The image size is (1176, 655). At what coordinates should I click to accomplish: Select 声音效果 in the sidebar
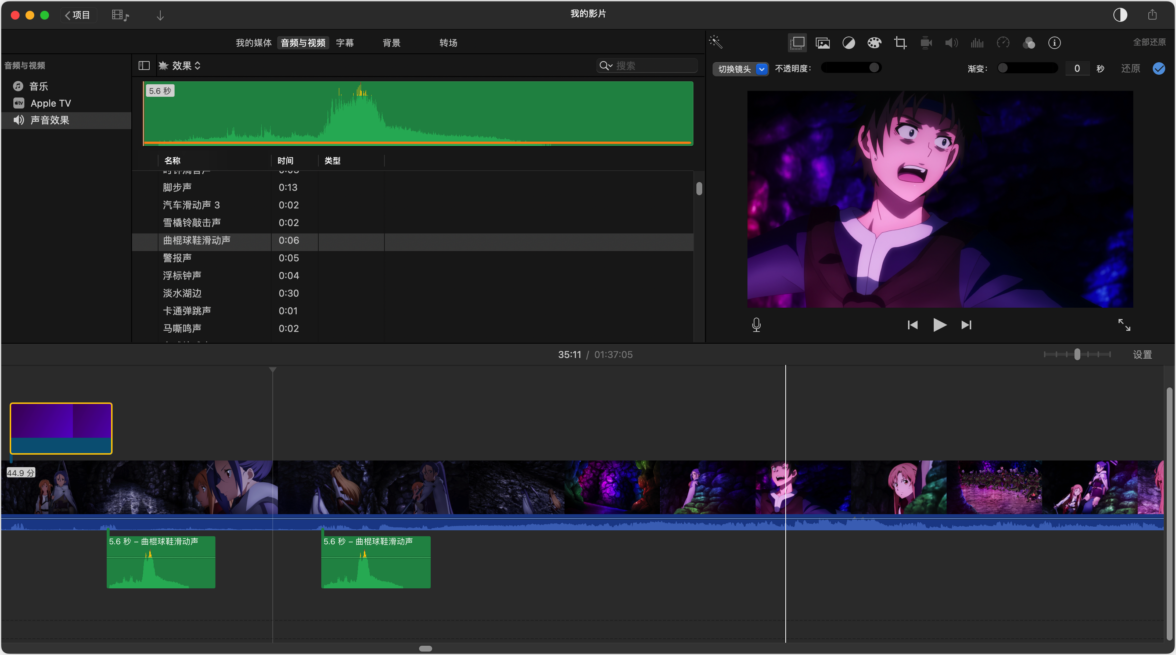click(x=66, y=120)
